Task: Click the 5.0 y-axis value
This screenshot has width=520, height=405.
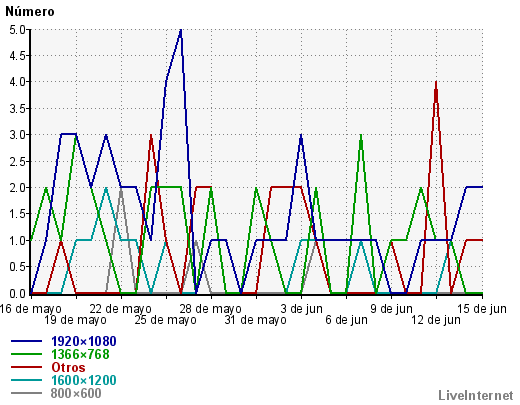Action: tap(17, 29)
